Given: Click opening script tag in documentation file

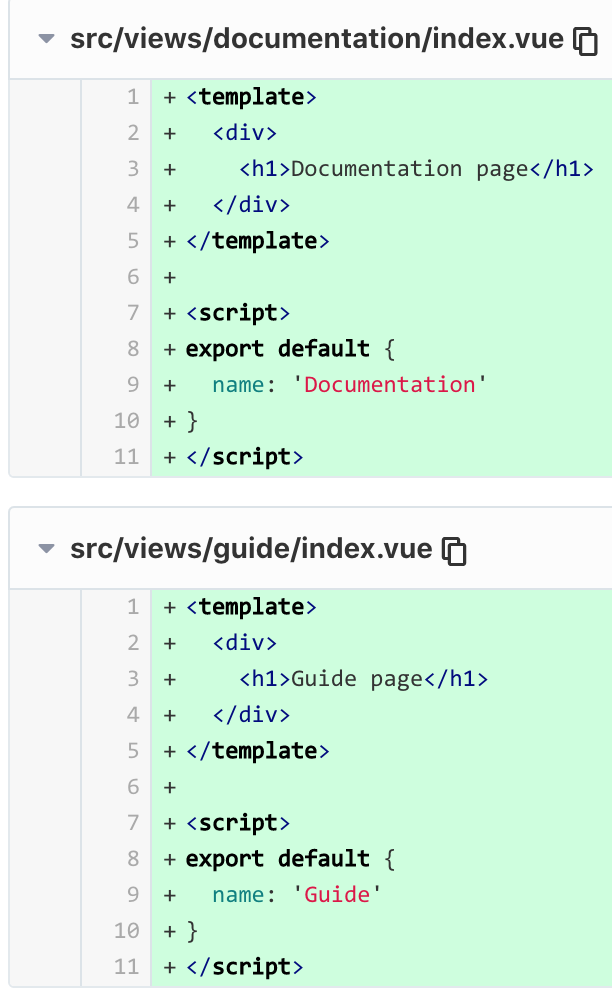Looking at the screenshot, I should [382, 313].
